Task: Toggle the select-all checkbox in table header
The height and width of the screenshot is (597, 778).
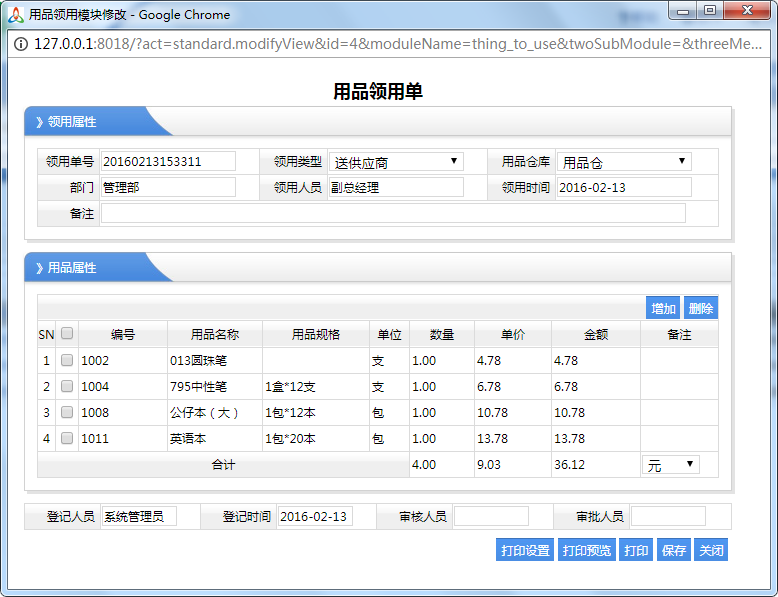Action: click(67, 334)
